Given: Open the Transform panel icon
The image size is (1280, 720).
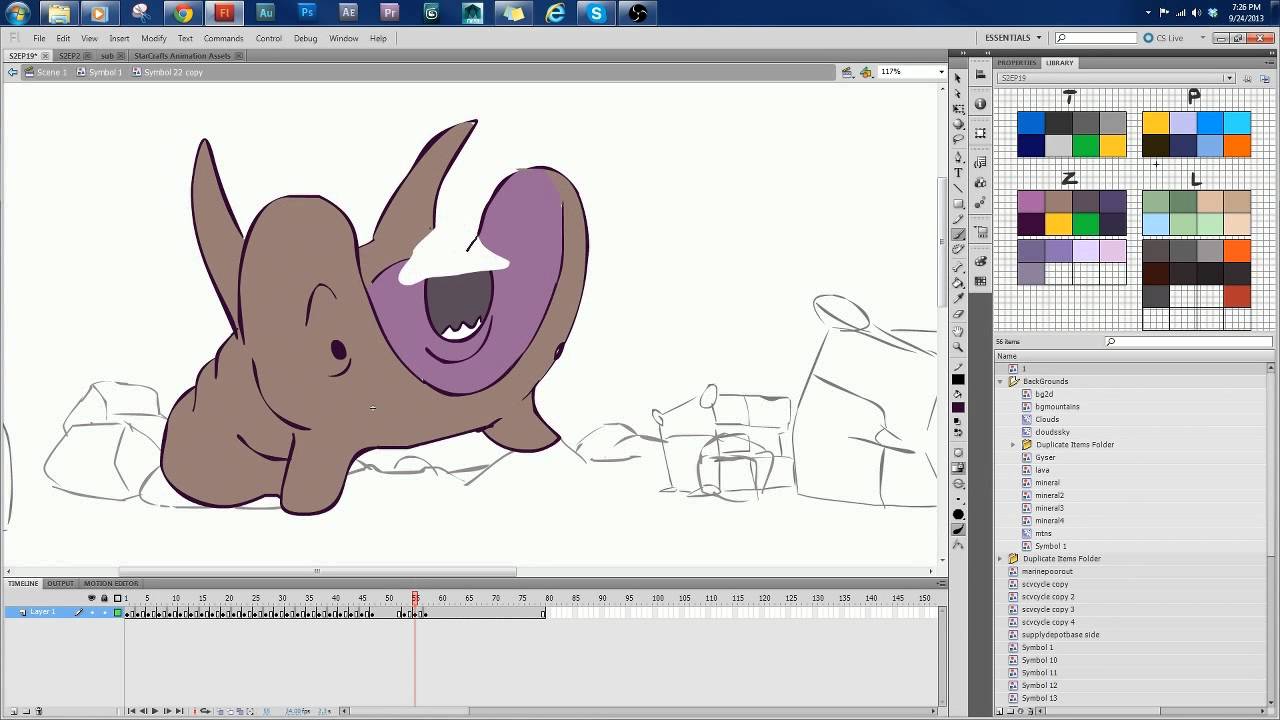Looking at the screenshot, I should click(x=980, y=133).
